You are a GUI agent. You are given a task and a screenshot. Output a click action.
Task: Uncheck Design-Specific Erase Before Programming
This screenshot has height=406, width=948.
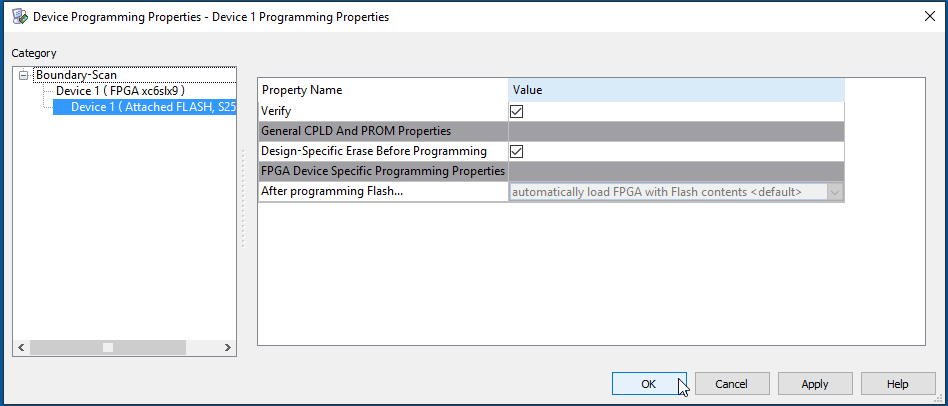(x=517, y=151)
